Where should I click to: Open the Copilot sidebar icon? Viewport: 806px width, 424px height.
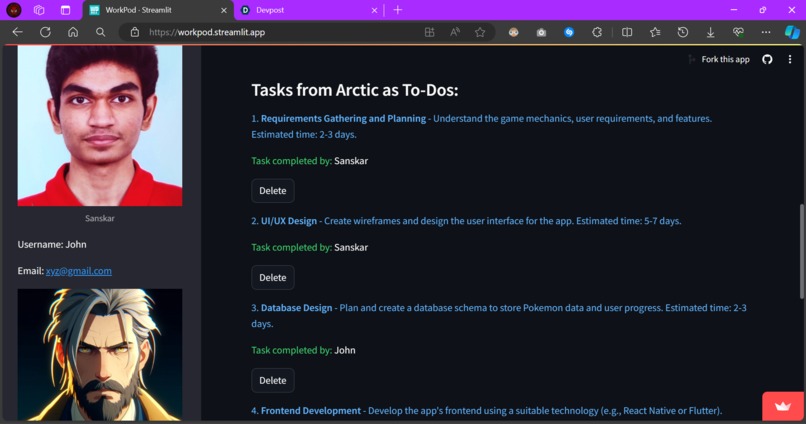click(792, 32)
